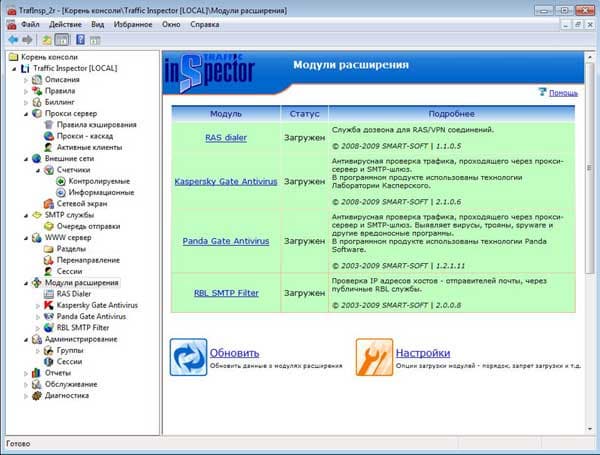Image resolution: width=600 pixels, height=455 pixels.
Task: Click the Биллинг tree icon
Action: point(37,102)
